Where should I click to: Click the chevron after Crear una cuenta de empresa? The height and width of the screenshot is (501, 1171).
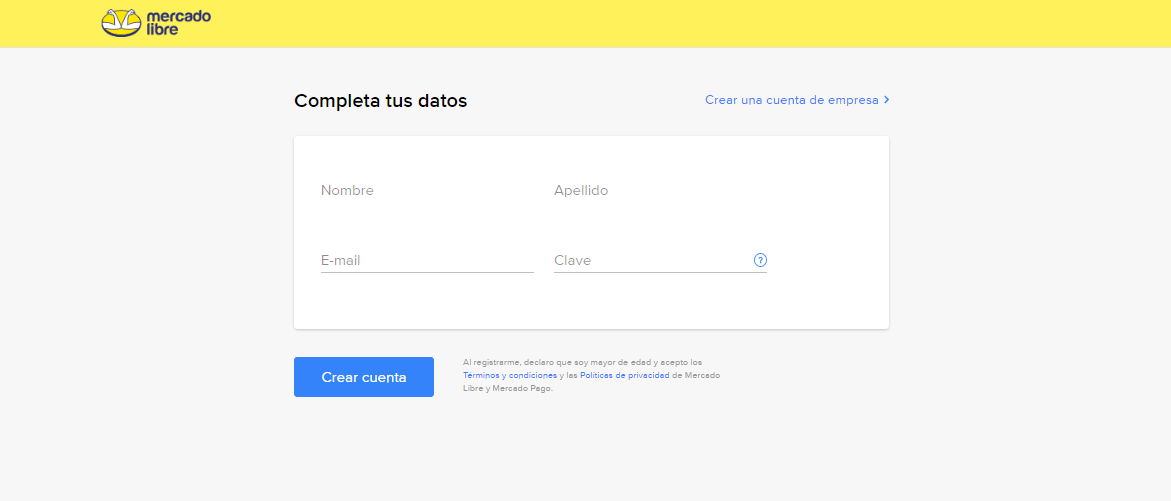[x=886, y=100]
